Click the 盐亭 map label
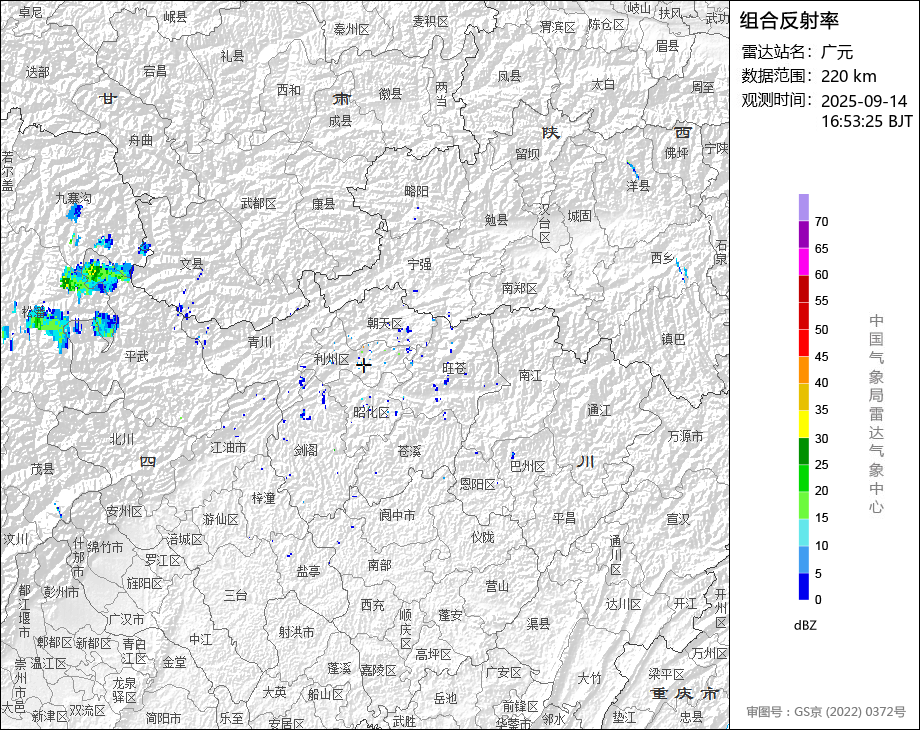 [308, 571]
